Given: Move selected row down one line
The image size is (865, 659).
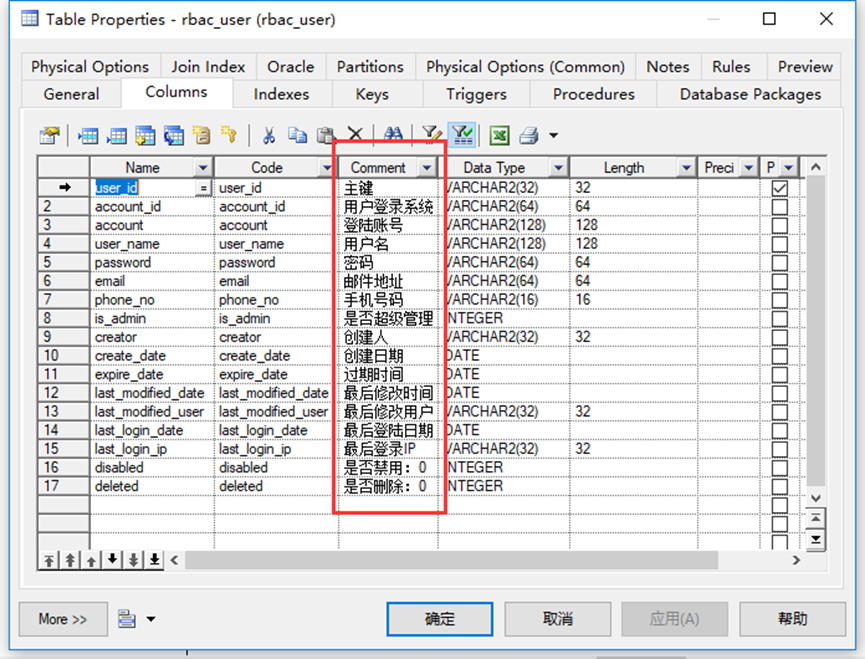Looking at the screenshot, I should pos(112,560).
